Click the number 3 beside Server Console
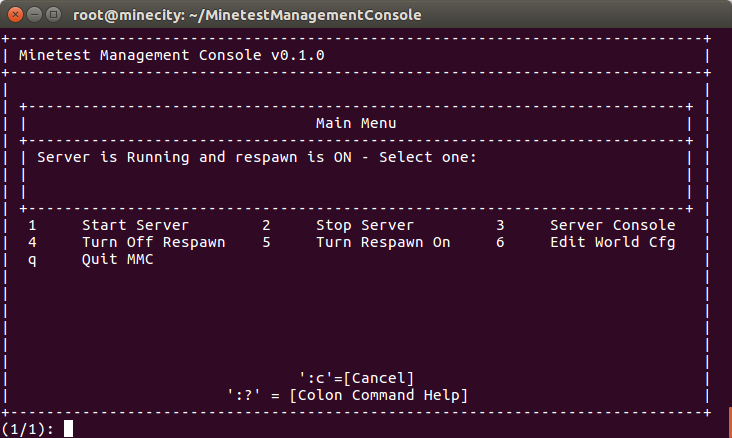The image size is (732, 438). 500,225
